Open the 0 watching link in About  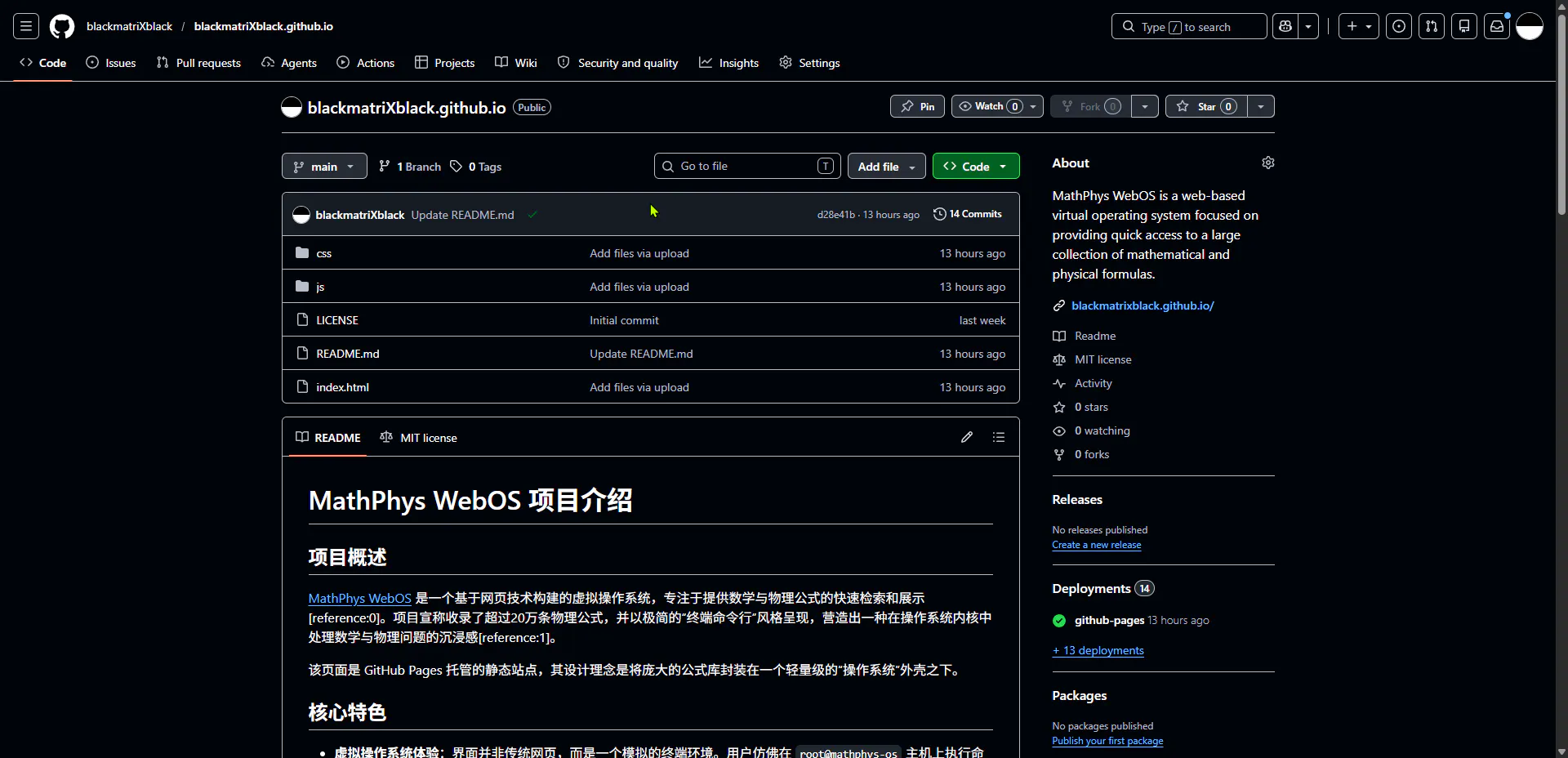coord(1102,430)
